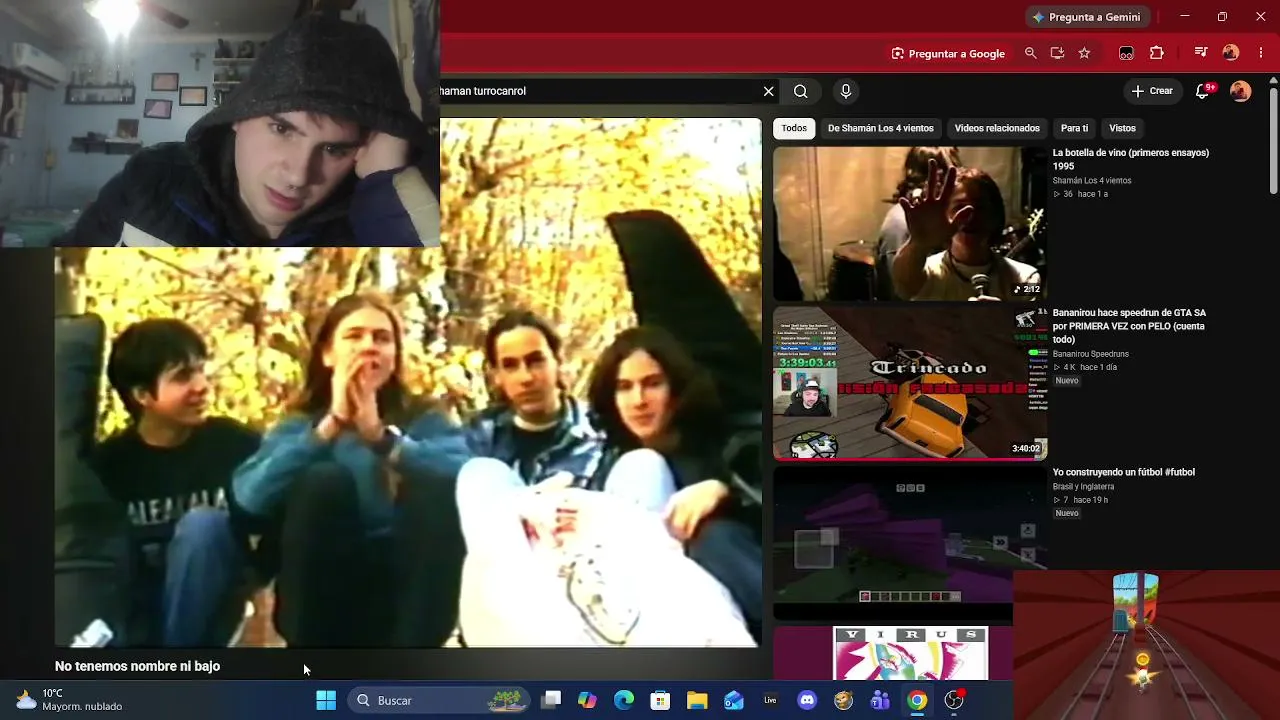Open Discord from the taskbar
The width and height of the screenshot is (1280, 720).
tap(807, 700)
